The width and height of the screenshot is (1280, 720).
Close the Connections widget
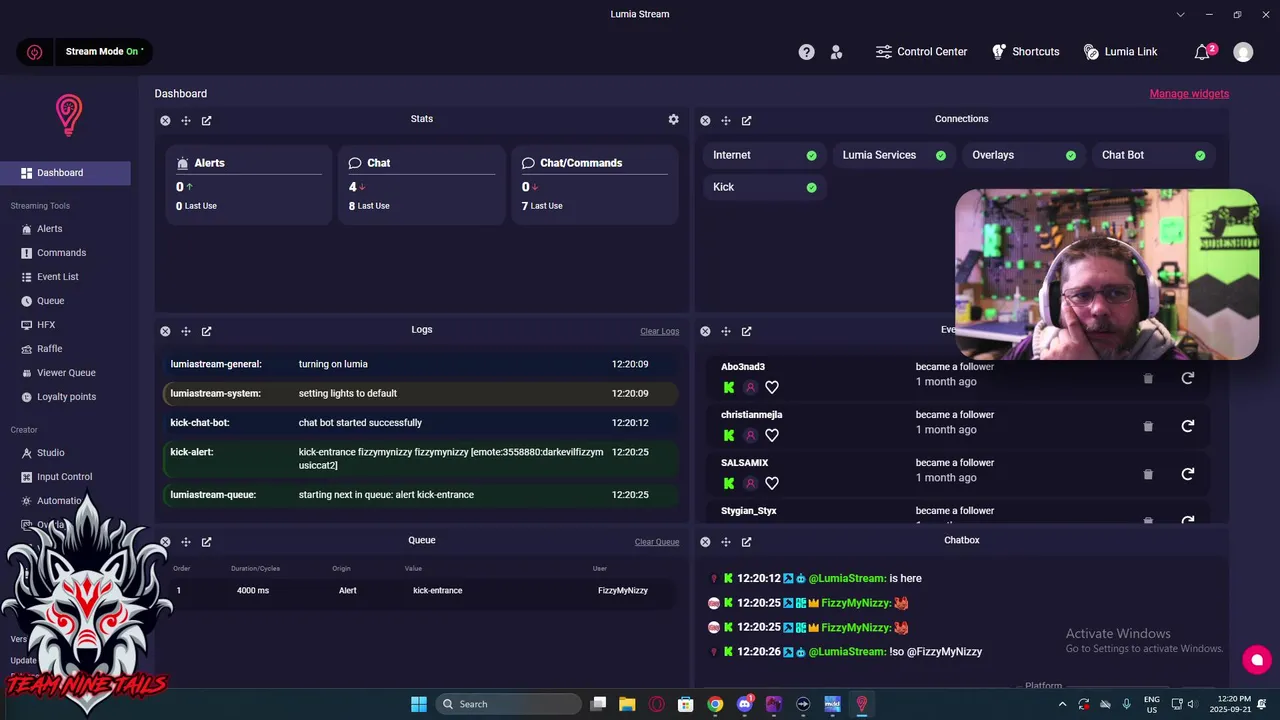tap(705, 121)
